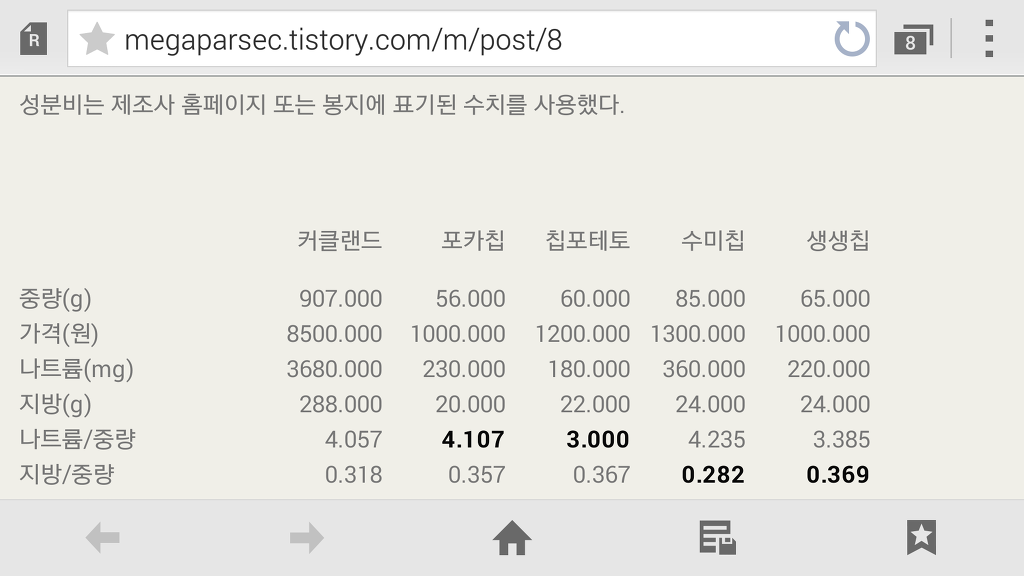Image resolution: width=1024 pixels, height=576 pixels.
Task: Select the 0.357 fat ratio value
Action: coord(477,475)
